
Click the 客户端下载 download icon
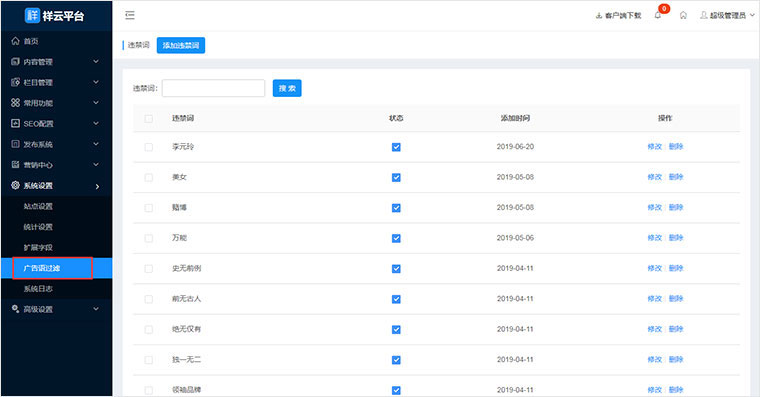point(599,16)
